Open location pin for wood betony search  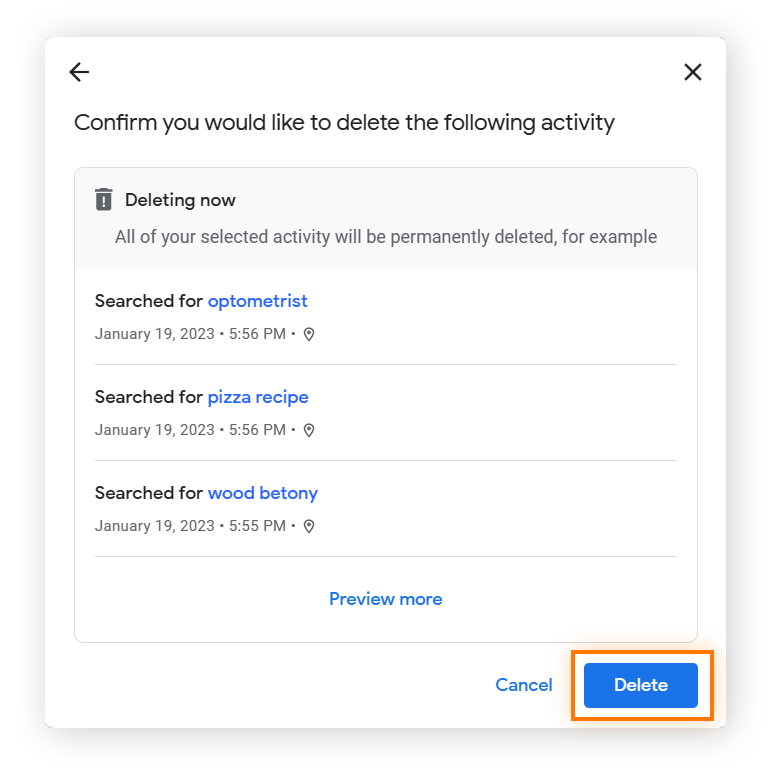[x=309, y=526]
